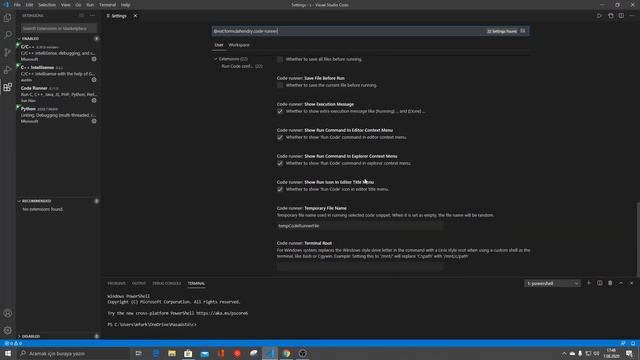Toggle Show Run Command In Explorer Context Menu
This screenshot has height=360, width=640.
tap(280, 163)
